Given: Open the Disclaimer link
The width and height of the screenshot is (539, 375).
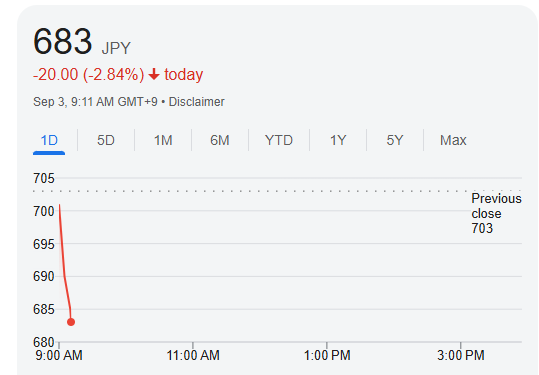Looking at the screenshot, I should pyautogui.click(x=196, y=102).
